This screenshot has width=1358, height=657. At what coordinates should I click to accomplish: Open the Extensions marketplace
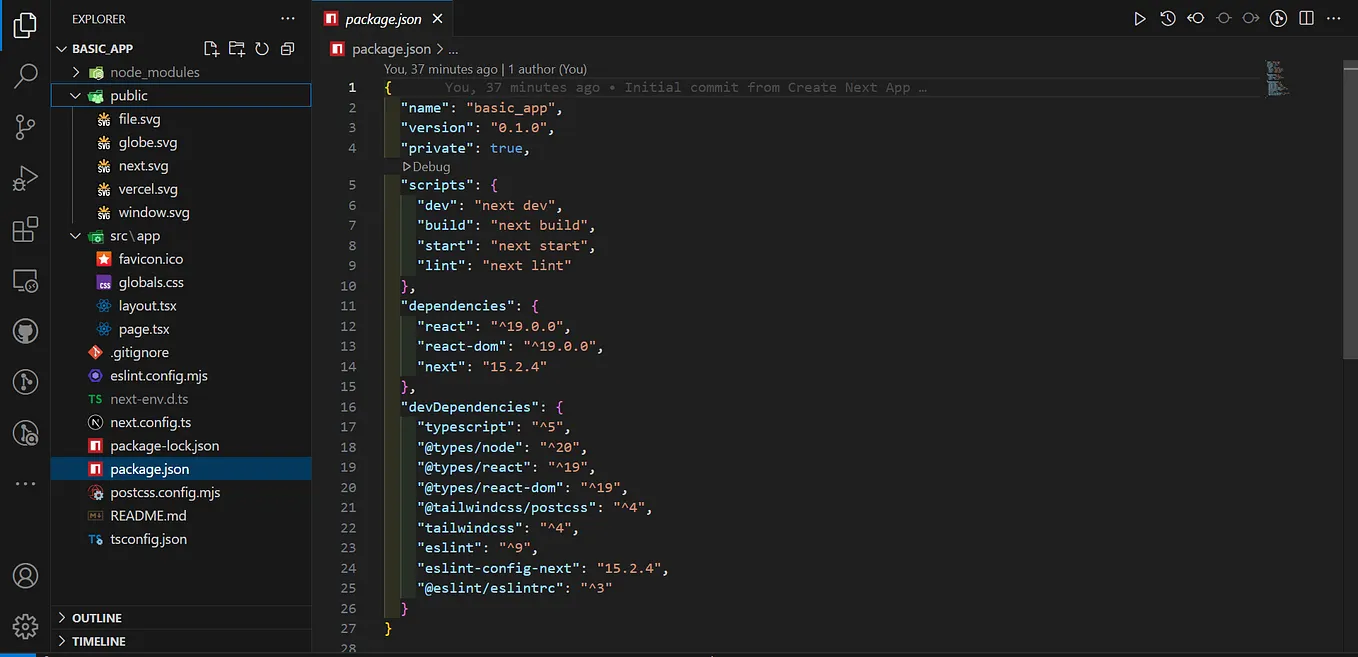(x=25, y=229)
